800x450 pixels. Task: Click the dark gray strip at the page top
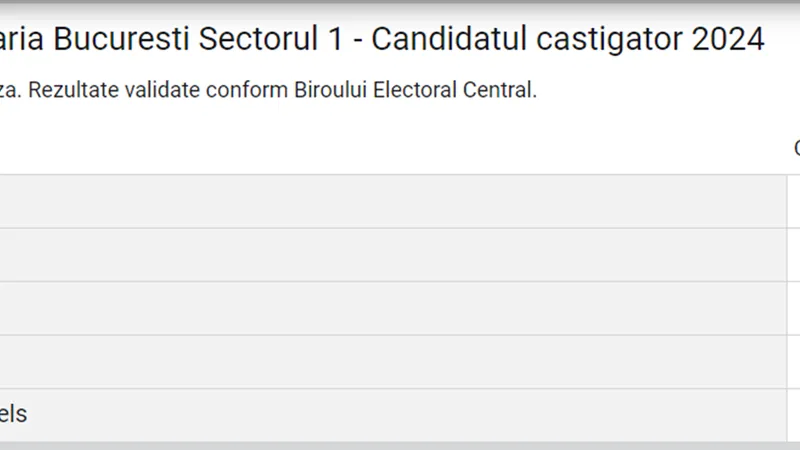(x=400, y=2)
